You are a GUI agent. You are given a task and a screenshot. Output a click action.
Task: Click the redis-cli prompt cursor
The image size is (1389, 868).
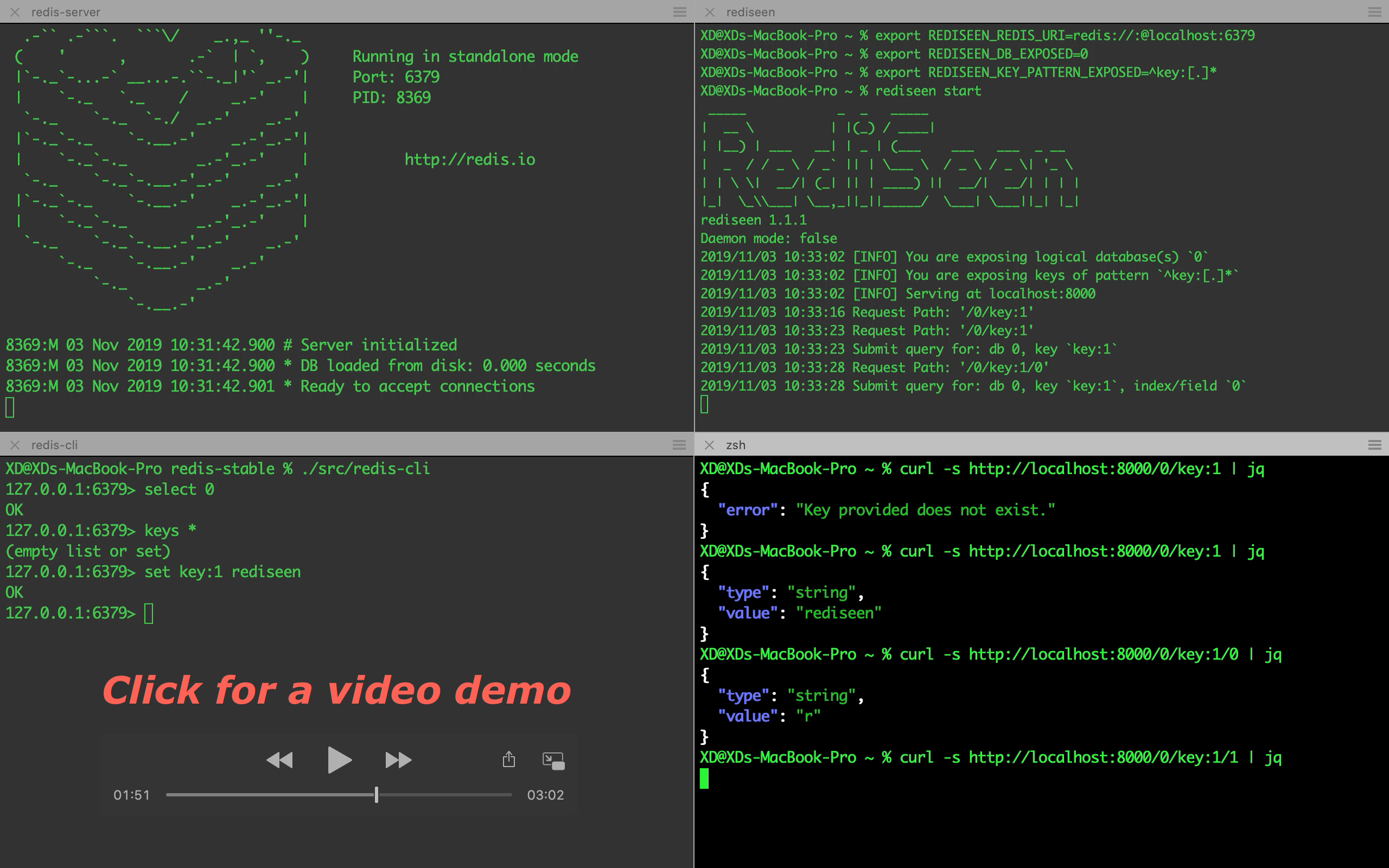pos(149,613)
